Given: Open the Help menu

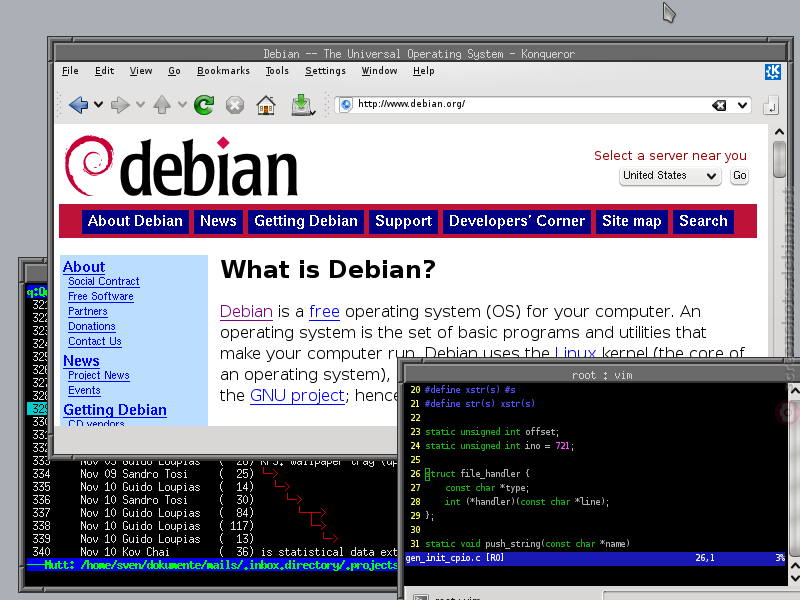Looking at the screenshot, I should point(424,71).
